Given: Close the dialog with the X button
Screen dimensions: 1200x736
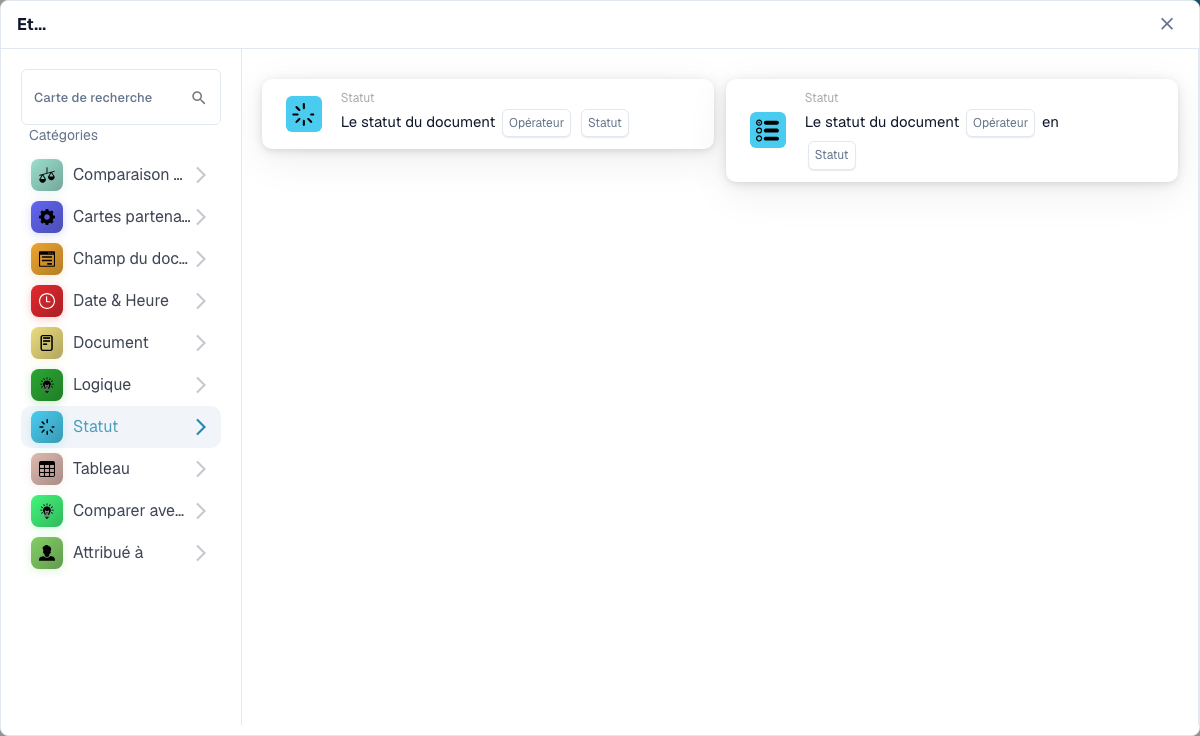Looking at the screenshot, I should click(1167, 24).
